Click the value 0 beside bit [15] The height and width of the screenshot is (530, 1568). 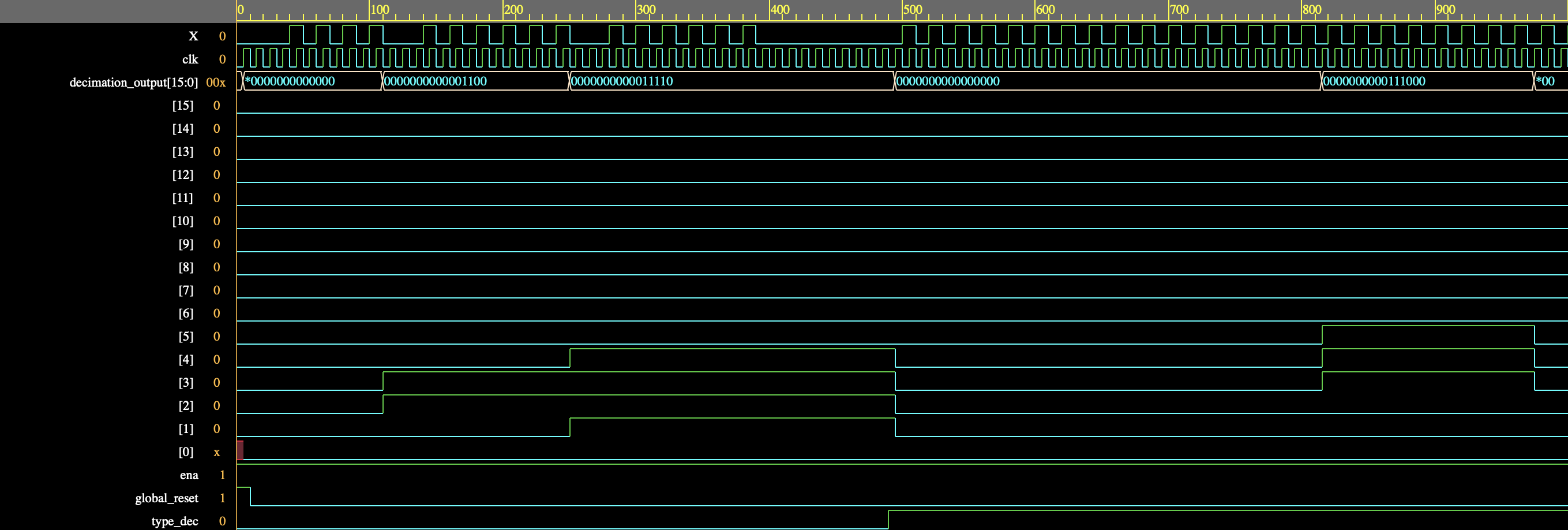click(x=217, y=106)
